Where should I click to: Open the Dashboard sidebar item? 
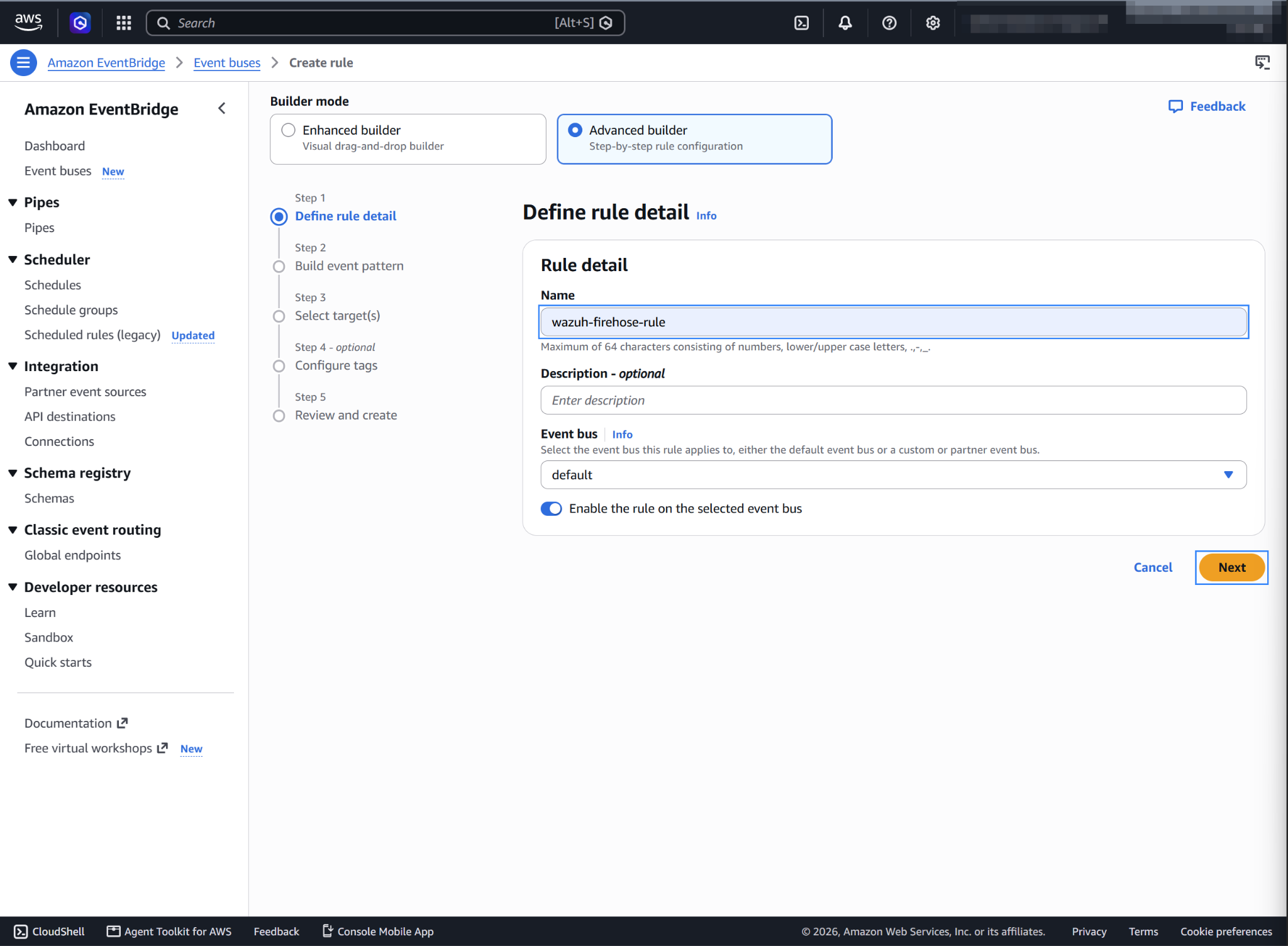click(55, 146)
